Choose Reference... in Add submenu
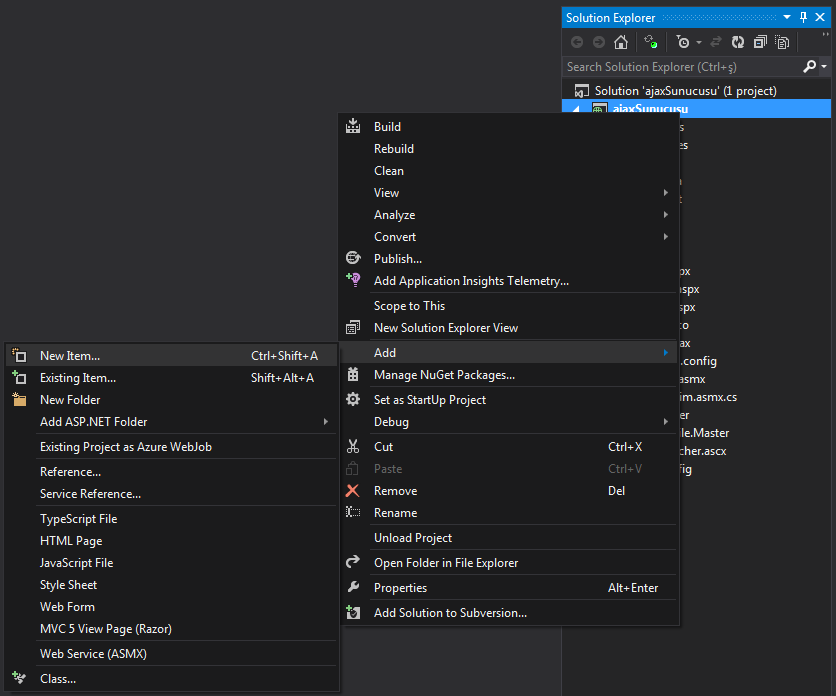836x696 pixels. coord(70,471)
